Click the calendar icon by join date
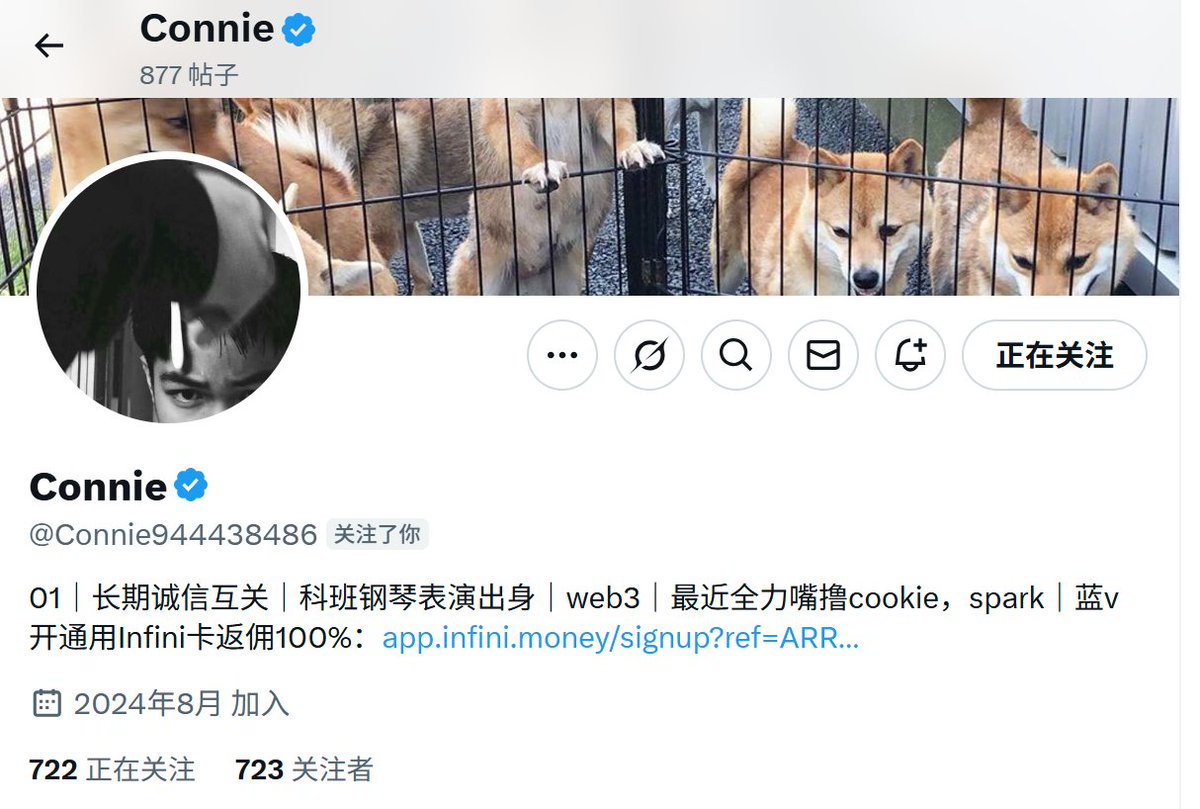This screenshot has height=809, width=1200. tap(47, 703)
